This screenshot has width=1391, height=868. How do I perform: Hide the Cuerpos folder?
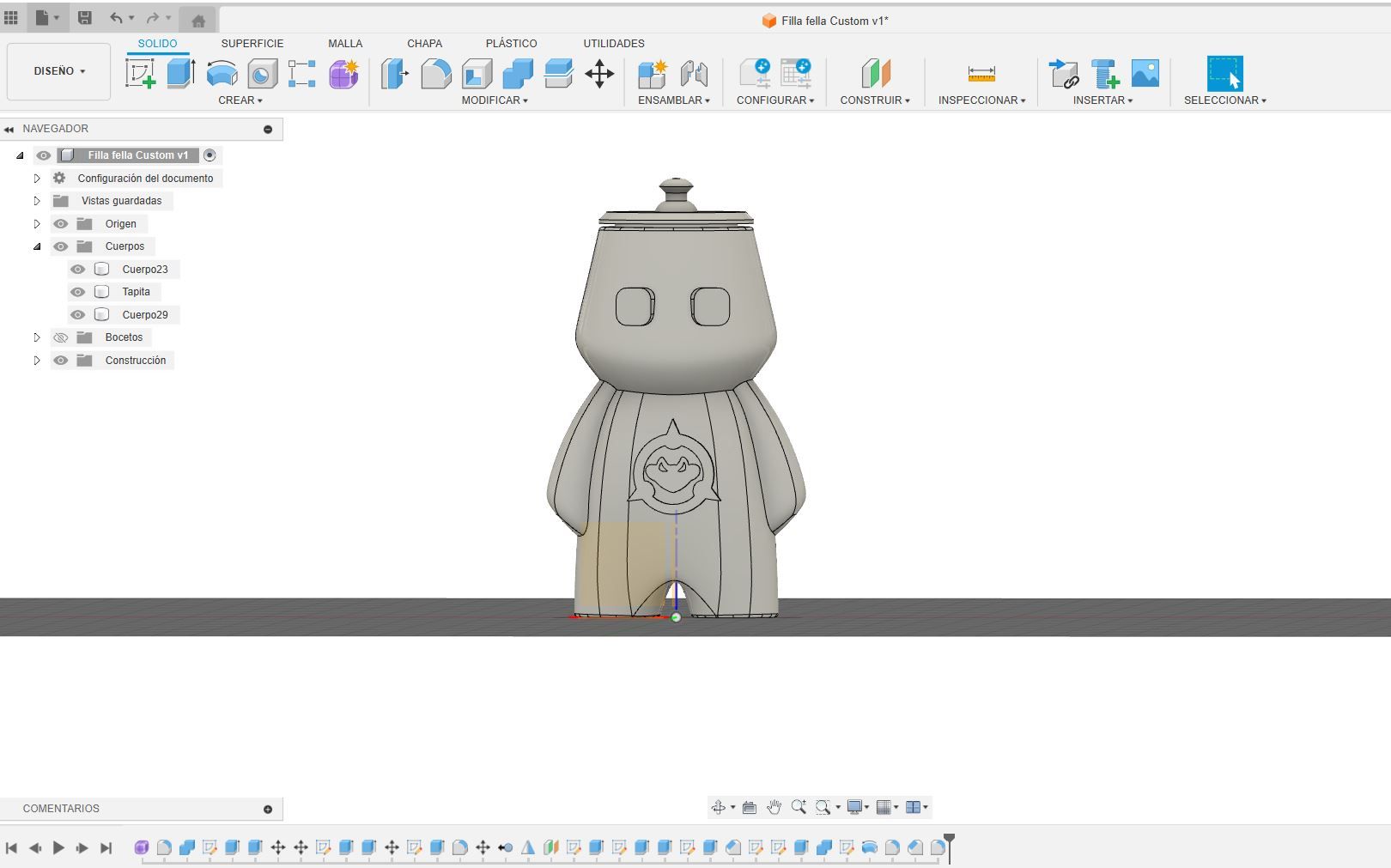coord(60,246)
